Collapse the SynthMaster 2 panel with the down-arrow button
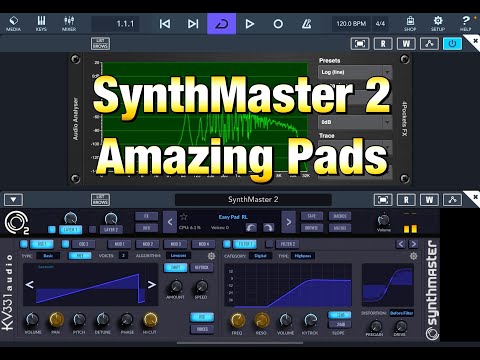The width and height of the screenshot is (480, 360). point(13,200)
